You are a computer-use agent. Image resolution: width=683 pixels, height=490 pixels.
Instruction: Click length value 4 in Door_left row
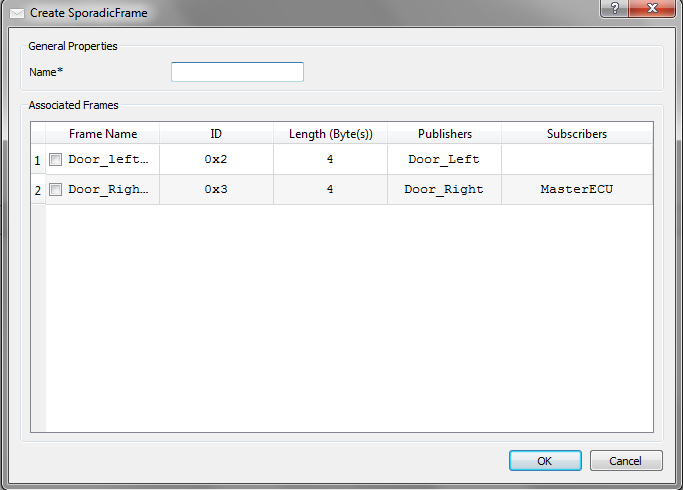(330, 159)
